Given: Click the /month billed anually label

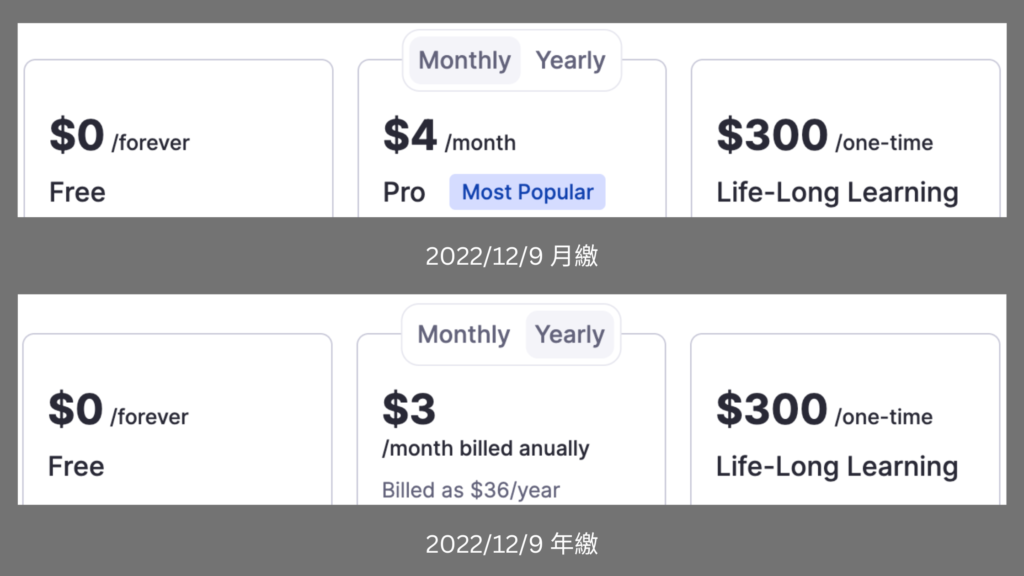Looking at the screenshot, I should tap(486, 448).
